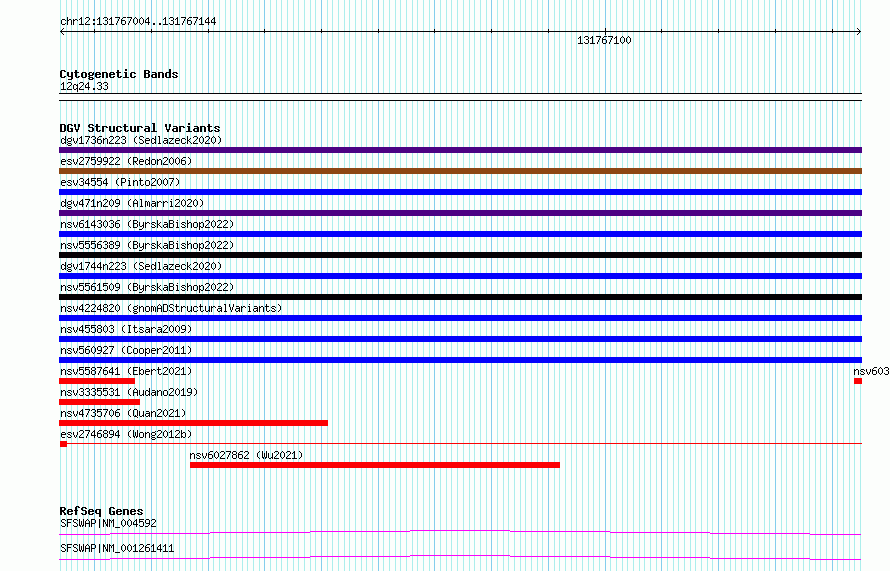Open nsv455803 (Itsara2009) variant label
This screenshot has width=890, height=571.
point(126,329)
